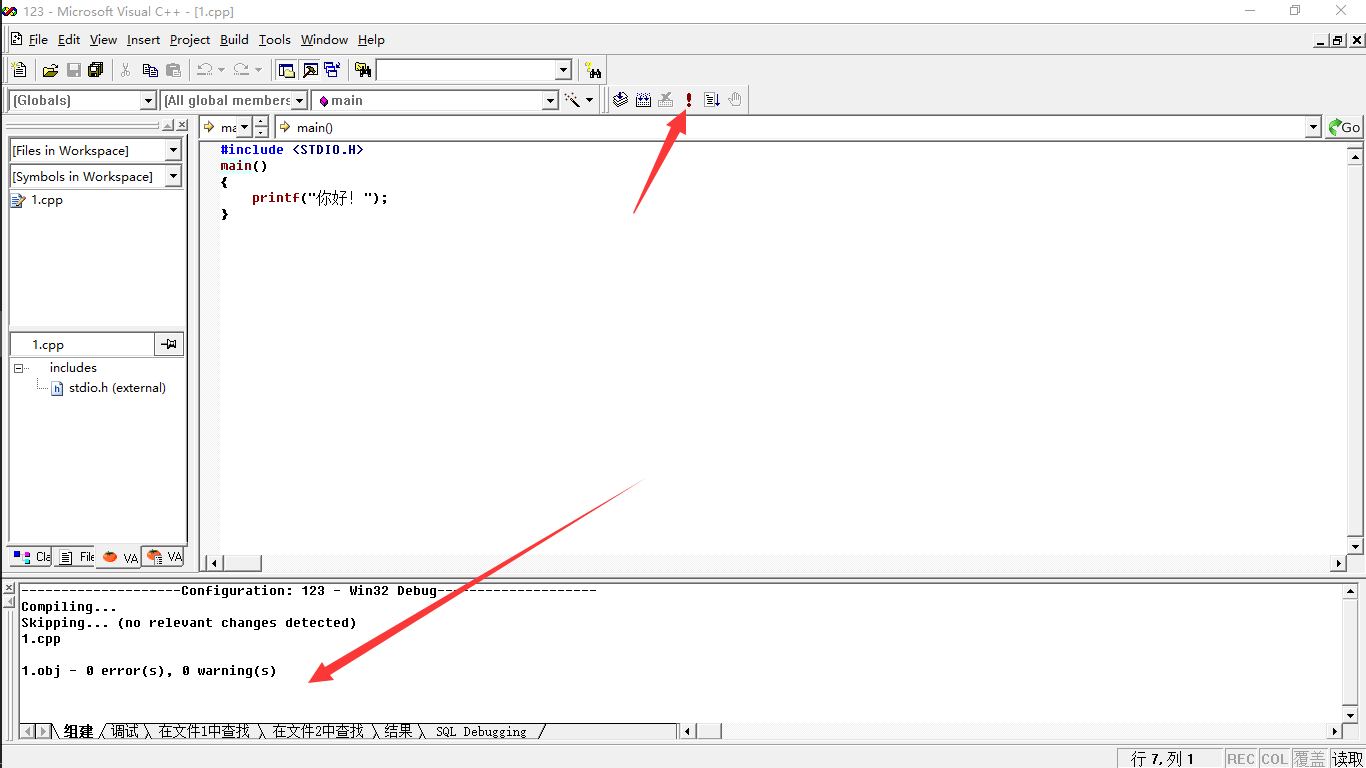Click the Save floppy disk icon
1366x768 pixels.
click(73, 70)
